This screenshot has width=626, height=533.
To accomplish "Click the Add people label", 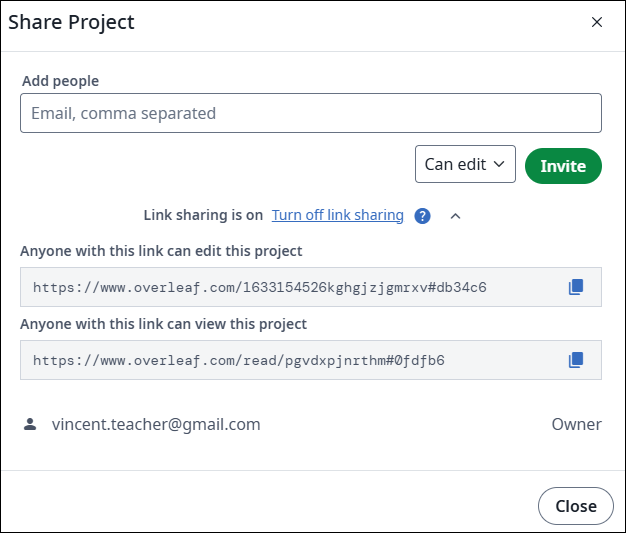I will (60, 81).
